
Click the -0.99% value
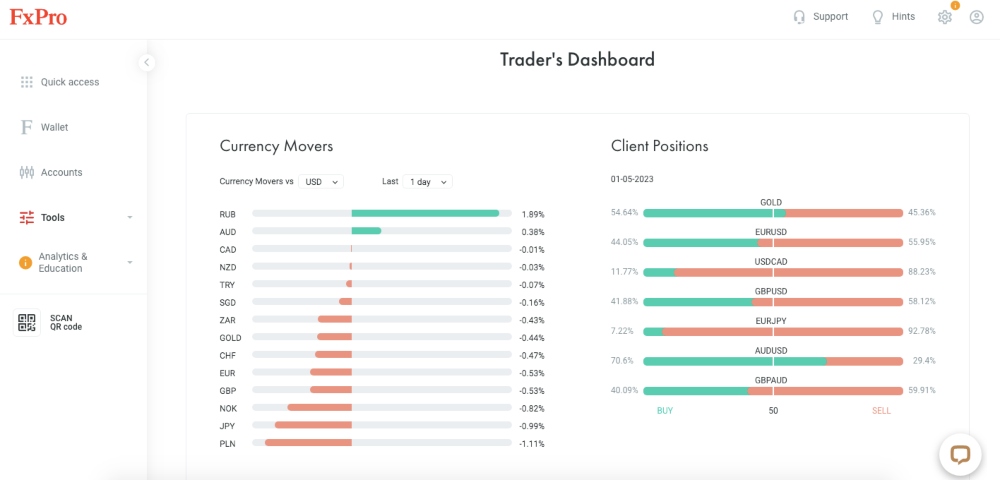532,426
